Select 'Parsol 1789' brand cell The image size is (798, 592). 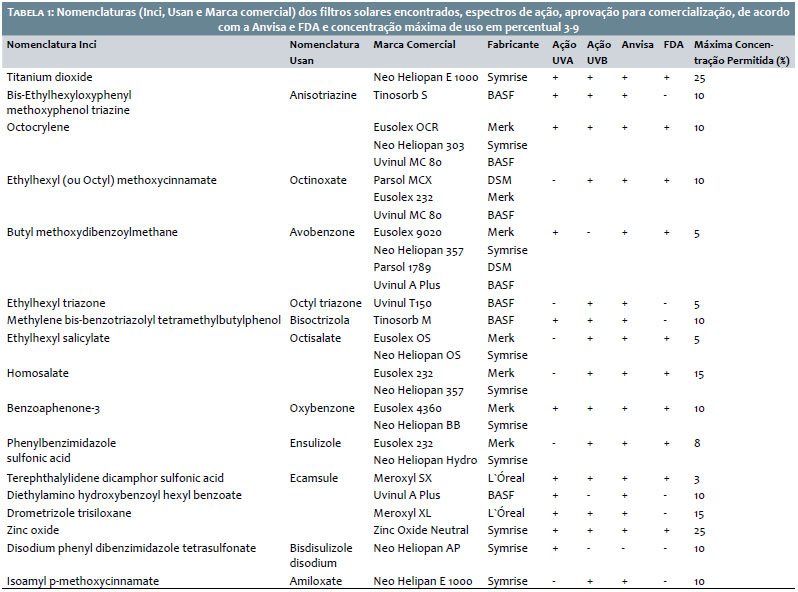tap(402, 268)
